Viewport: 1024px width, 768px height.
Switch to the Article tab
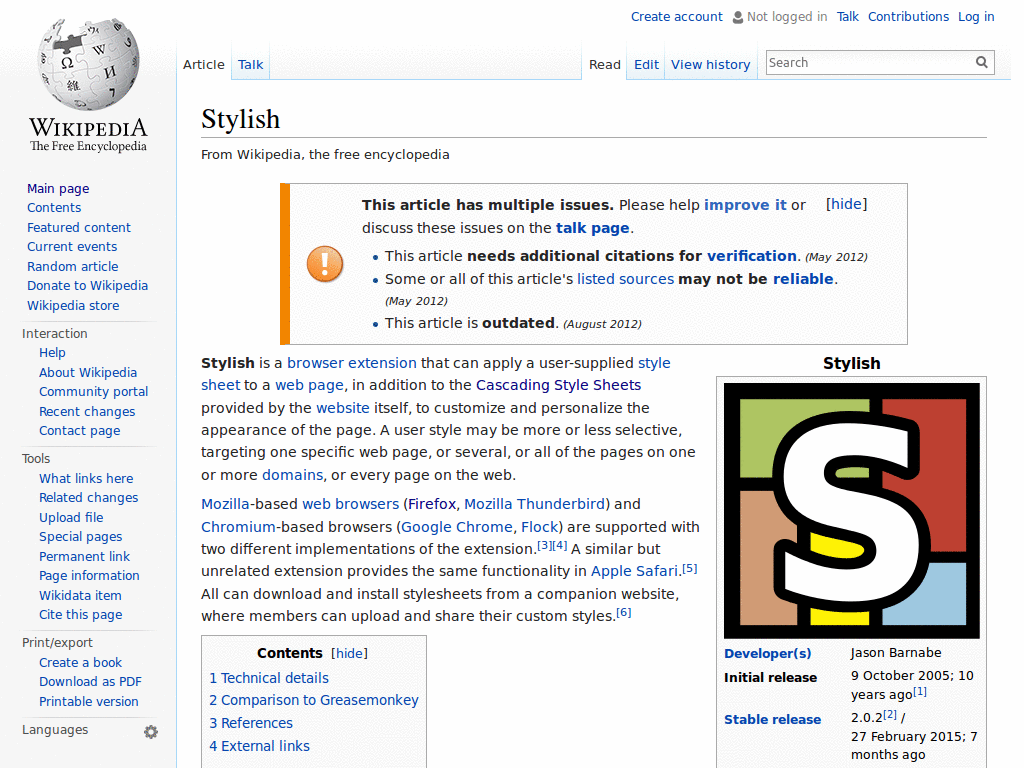204,65
